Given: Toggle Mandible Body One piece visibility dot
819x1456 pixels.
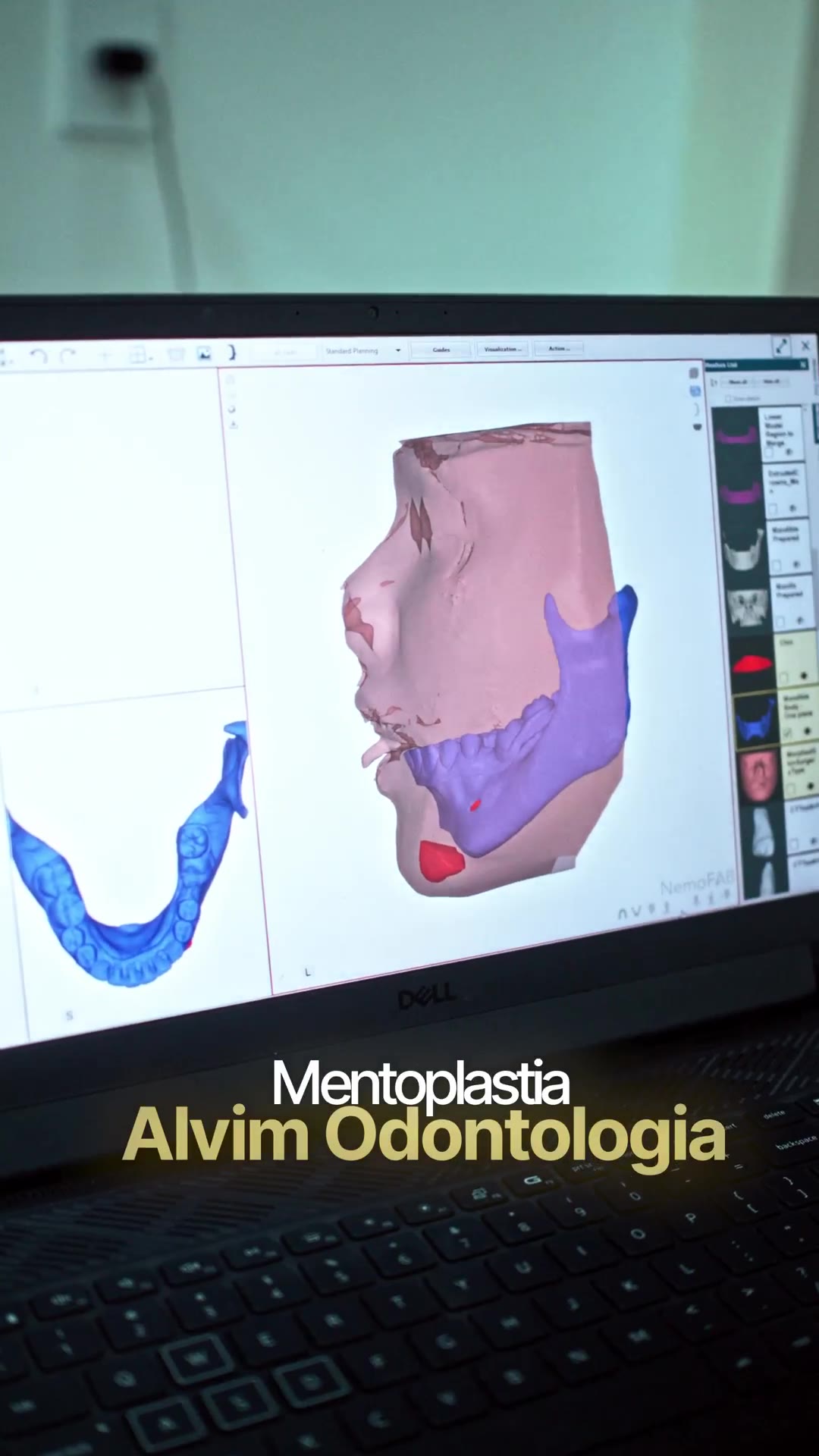Looking at the screenshot, I should click(x=808, y=730).
